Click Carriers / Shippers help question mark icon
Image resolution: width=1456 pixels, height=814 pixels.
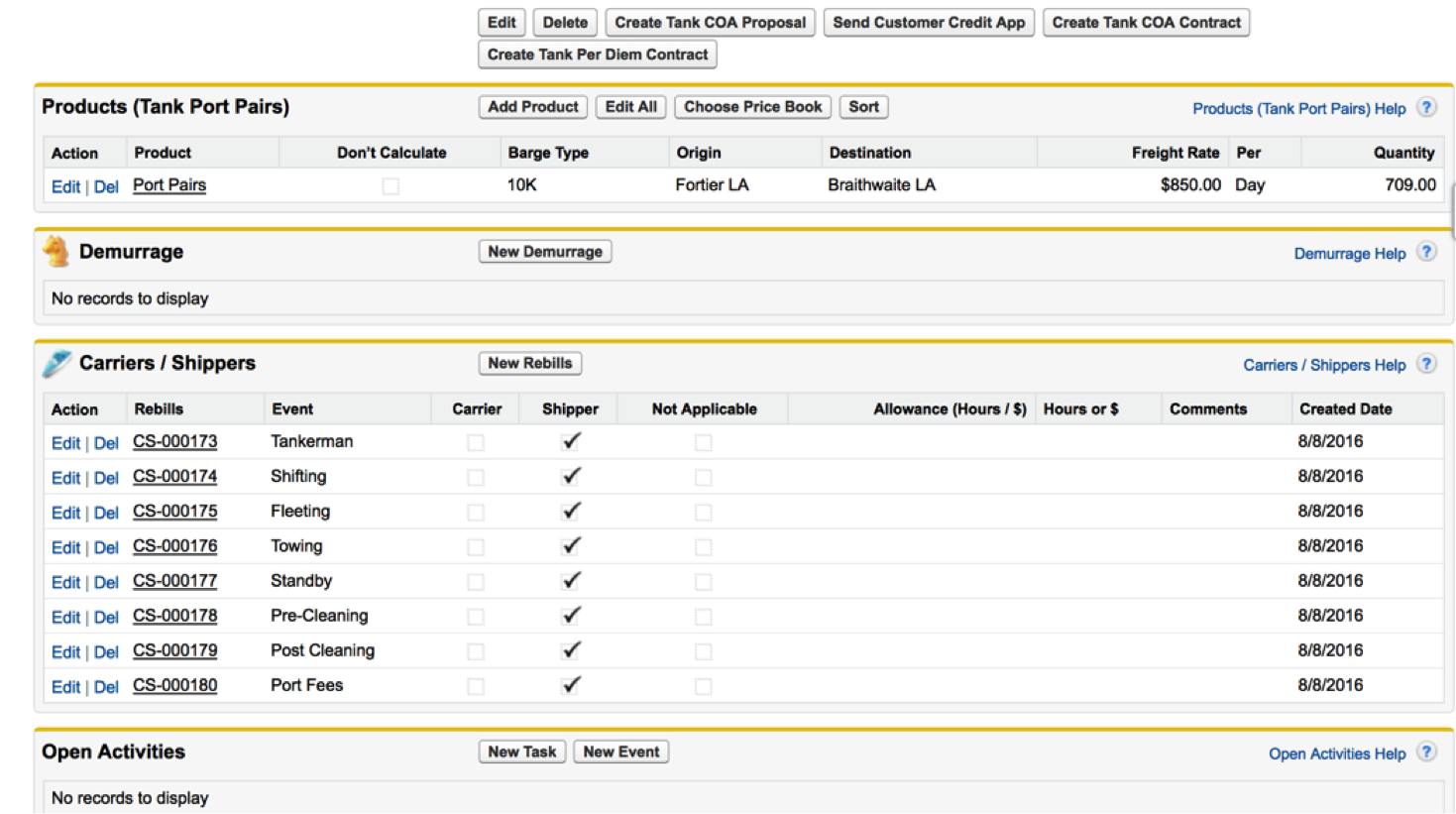pos(1425,364)
